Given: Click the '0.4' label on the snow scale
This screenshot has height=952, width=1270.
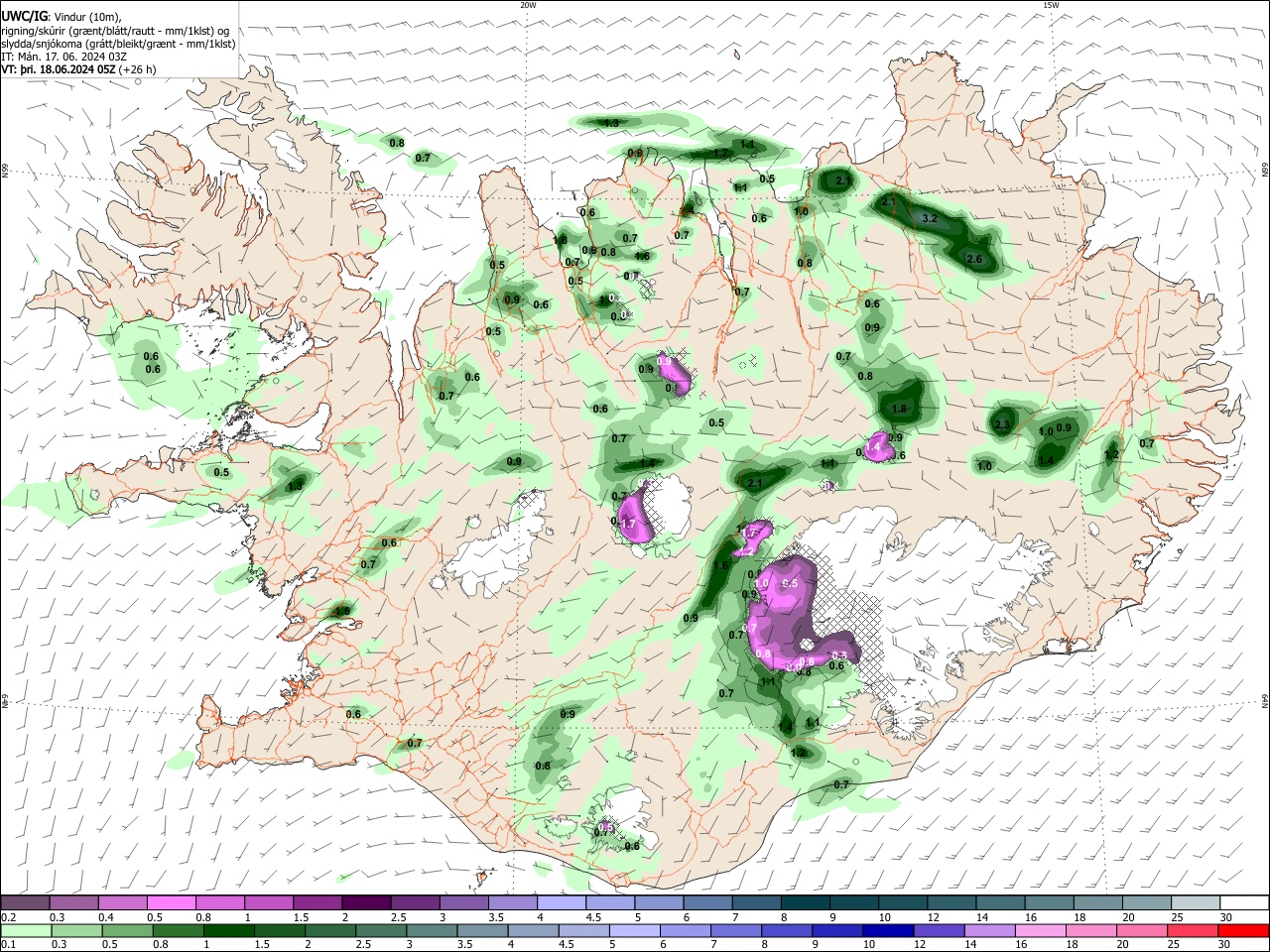Looking at the screenshot, I should point(107,916).
